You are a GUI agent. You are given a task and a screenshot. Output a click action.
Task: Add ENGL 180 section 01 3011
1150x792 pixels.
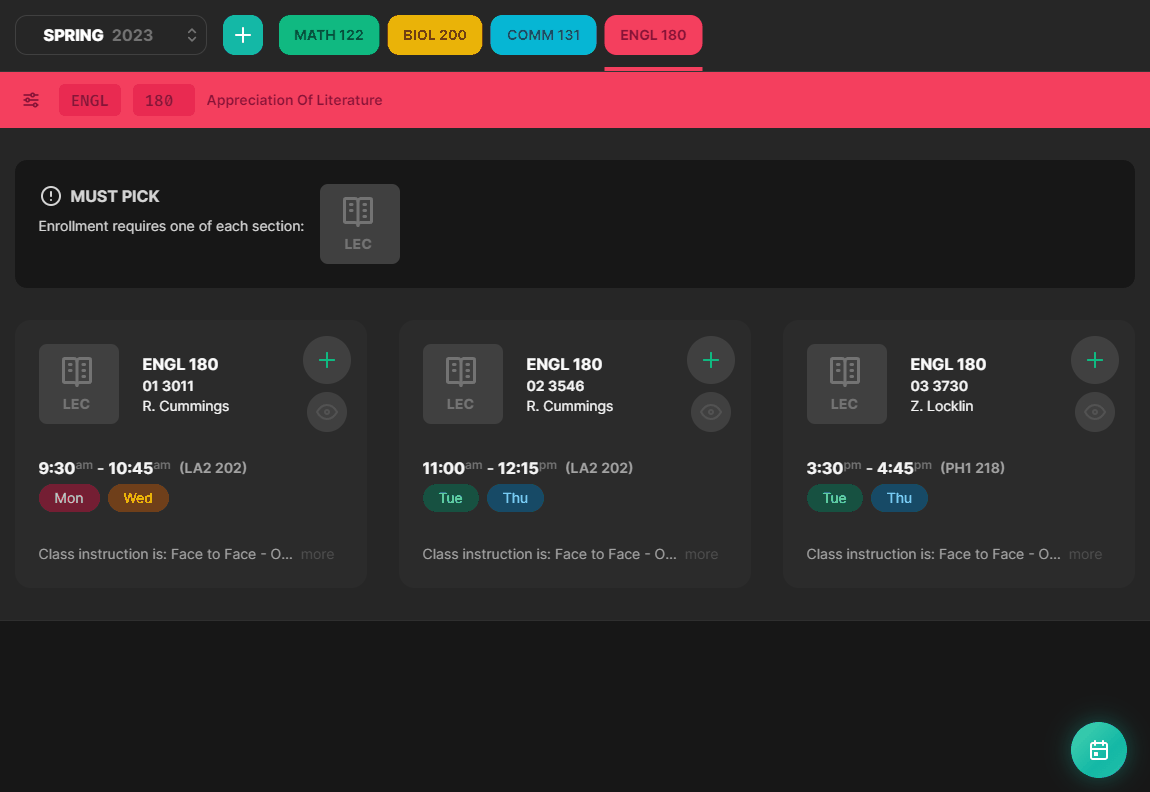click(x=326, y=361)
